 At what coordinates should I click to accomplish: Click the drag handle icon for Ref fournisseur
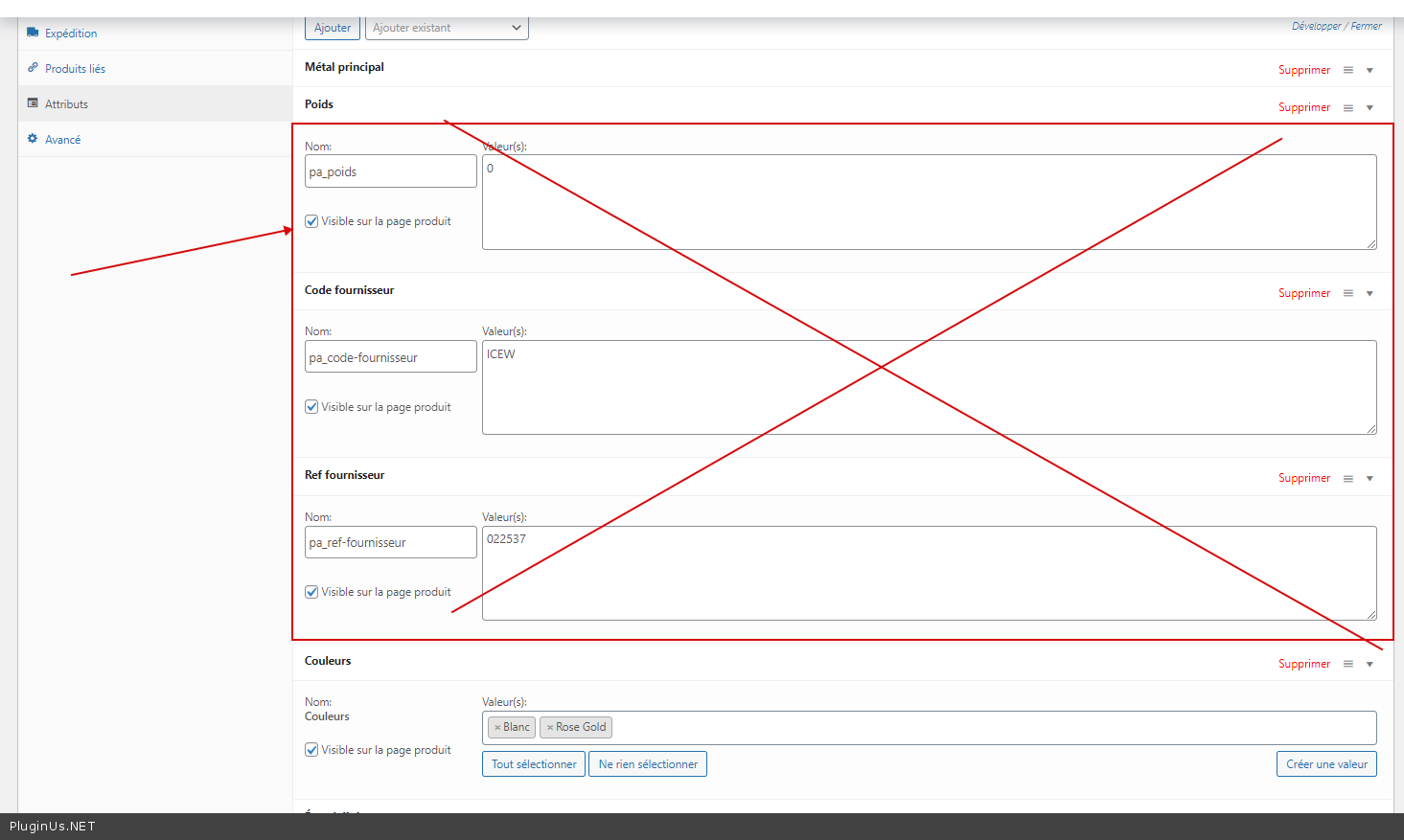point(1347,479)
